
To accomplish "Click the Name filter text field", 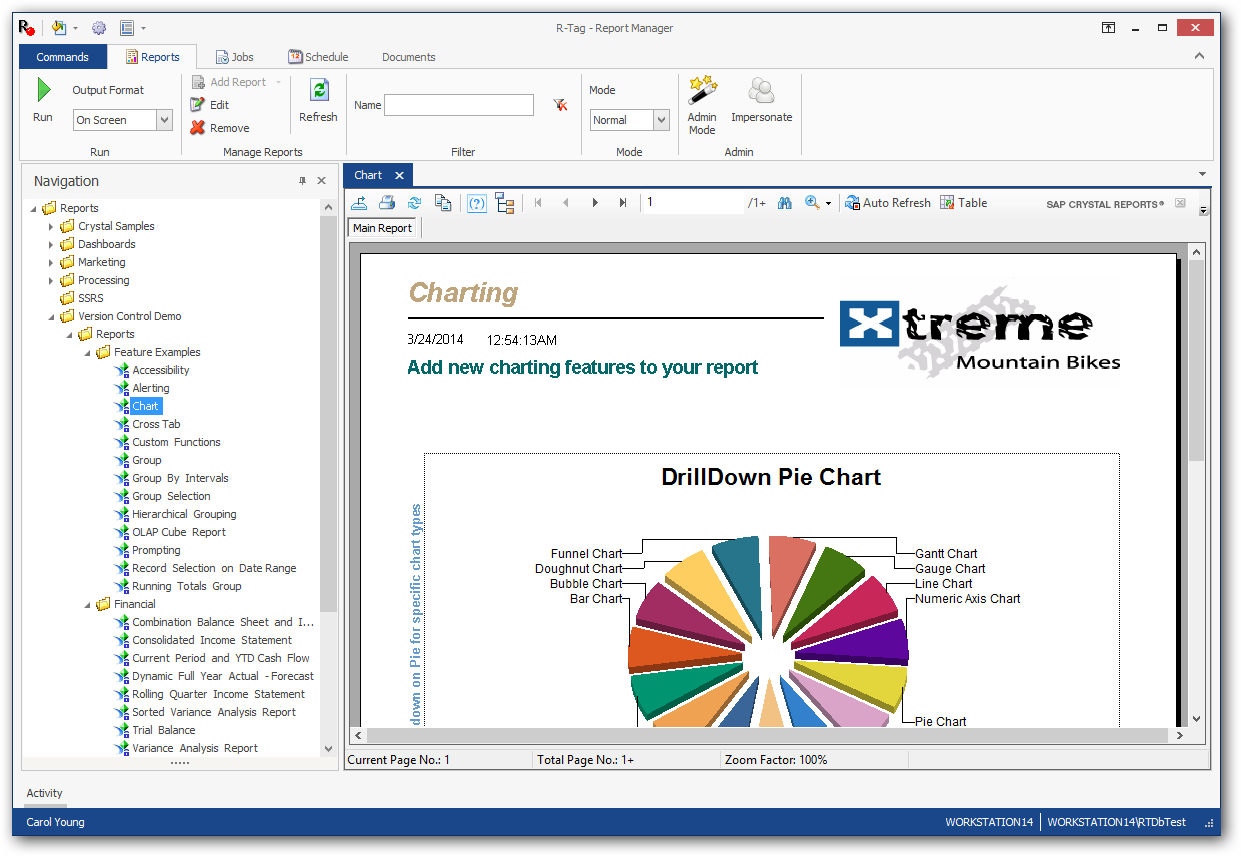I will pyautogui.click(x=459, y=105).
